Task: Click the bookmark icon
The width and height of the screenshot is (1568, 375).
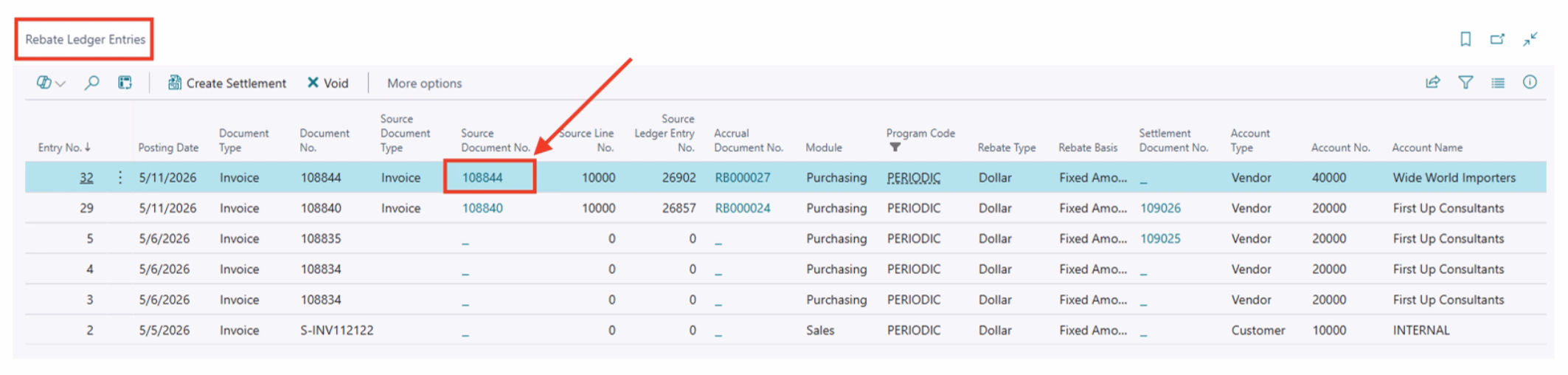Action: pos(1465,39)
